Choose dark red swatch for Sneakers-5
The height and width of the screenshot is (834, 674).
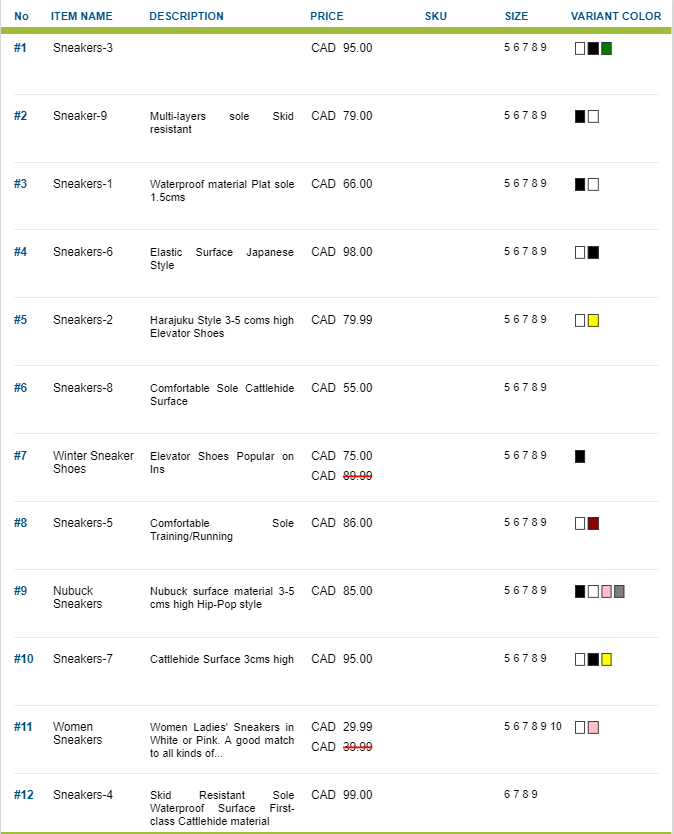pyautogui.click(x=593, y=523)
